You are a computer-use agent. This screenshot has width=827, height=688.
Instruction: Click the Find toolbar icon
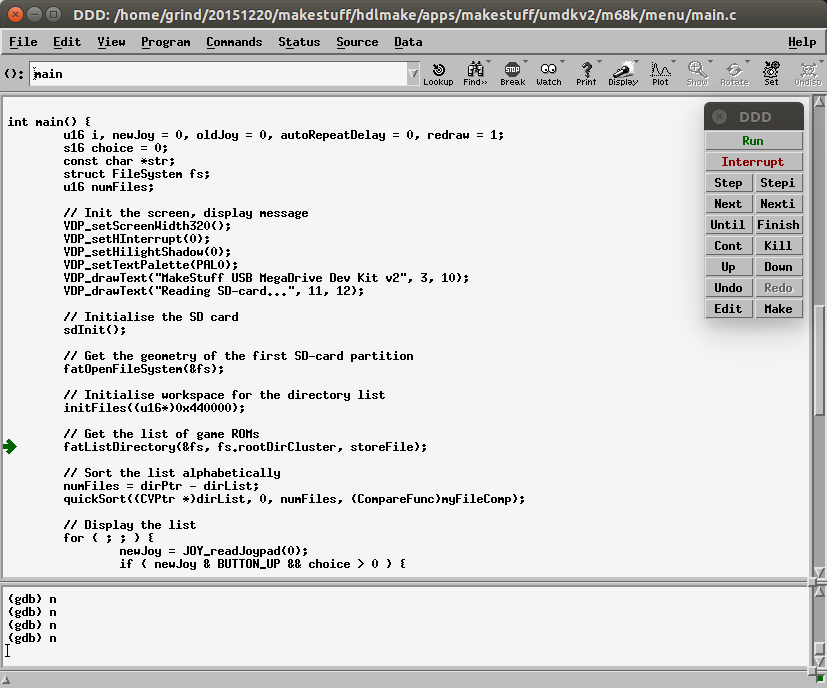(475, 73)
